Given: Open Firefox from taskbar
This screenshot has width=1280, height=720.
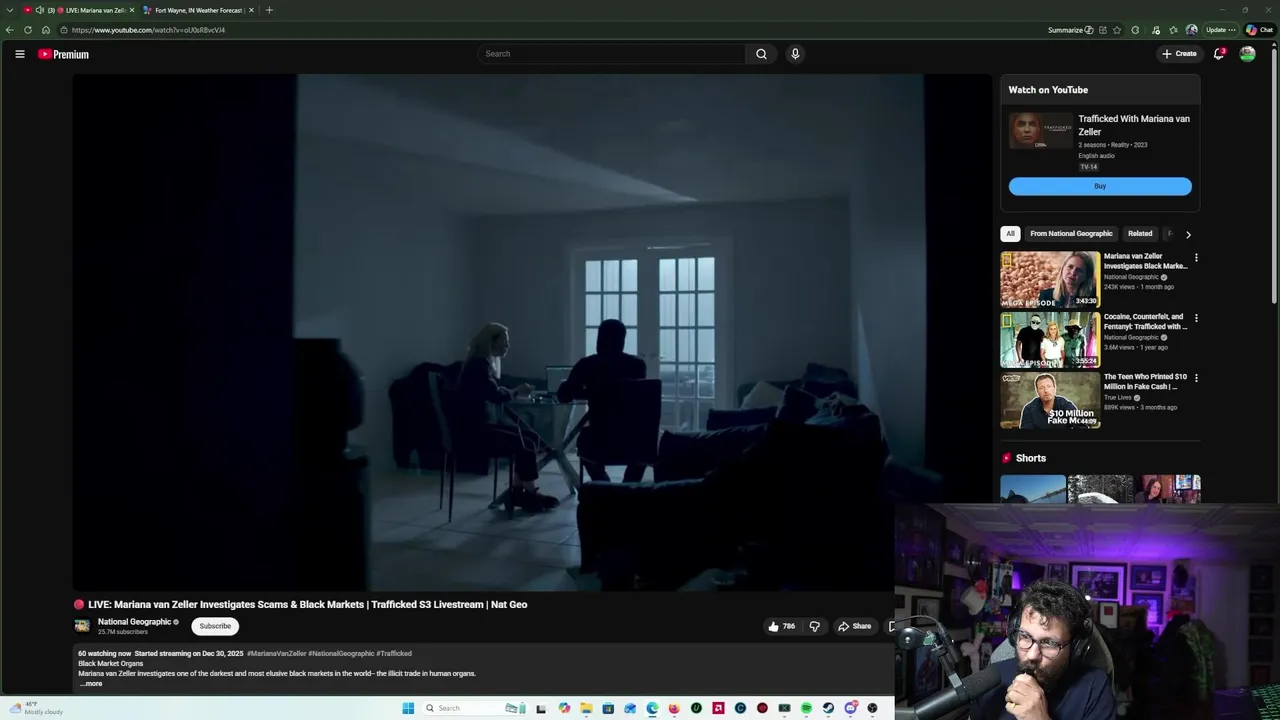Looking at the screenshot, I should (x=674, y=708).
